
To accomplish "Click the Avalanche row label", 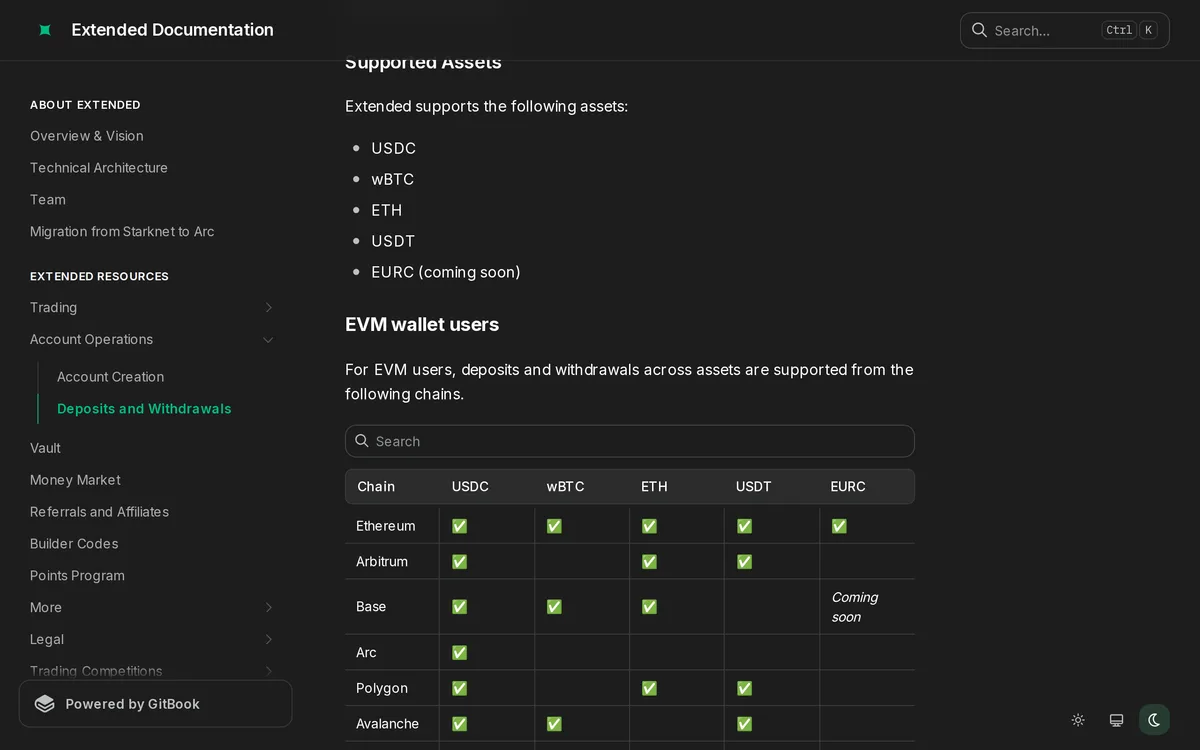I will (388, 724).
